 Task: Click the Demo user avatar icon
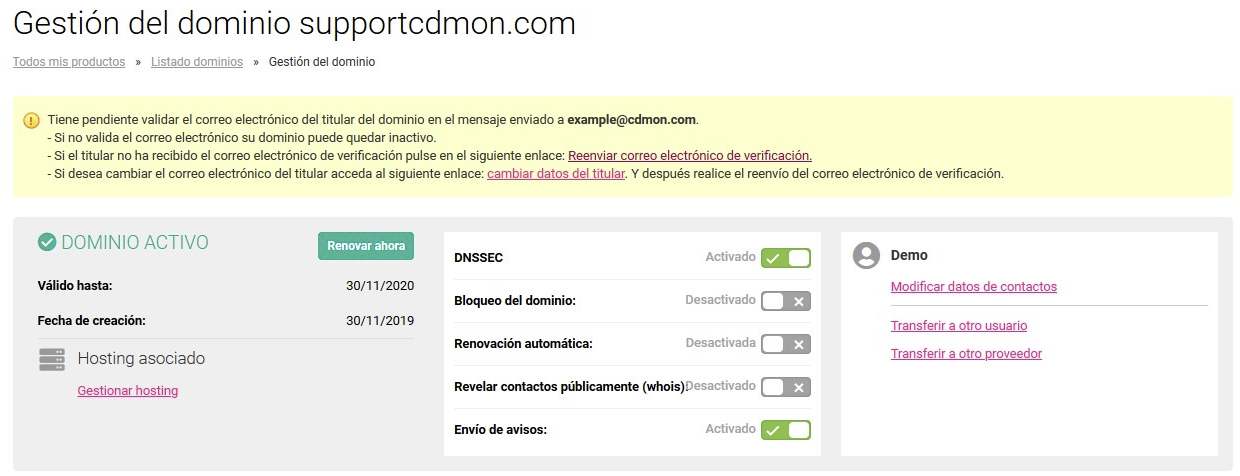[x=866, y=256]
